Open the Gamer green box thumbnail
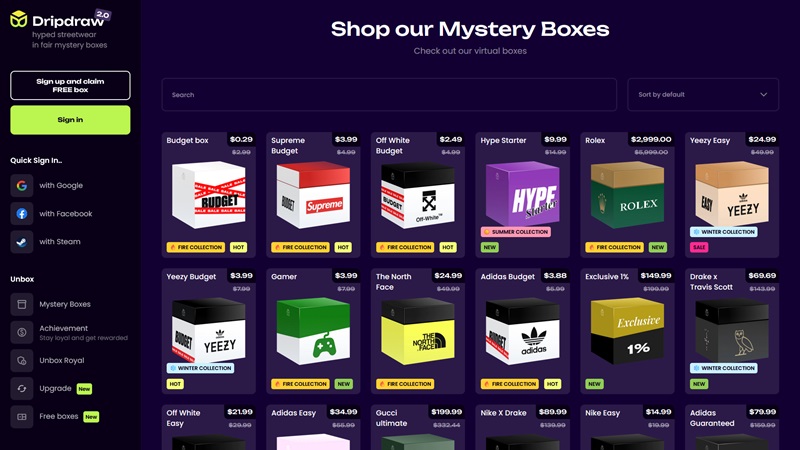 coord(313,331)
